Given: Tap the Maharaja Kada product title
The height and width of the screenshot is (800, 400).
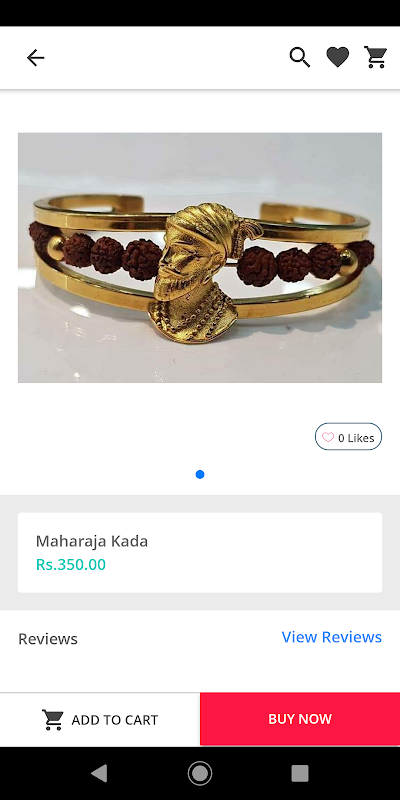Looking at the screenshot, I should [x=92, y=541].
